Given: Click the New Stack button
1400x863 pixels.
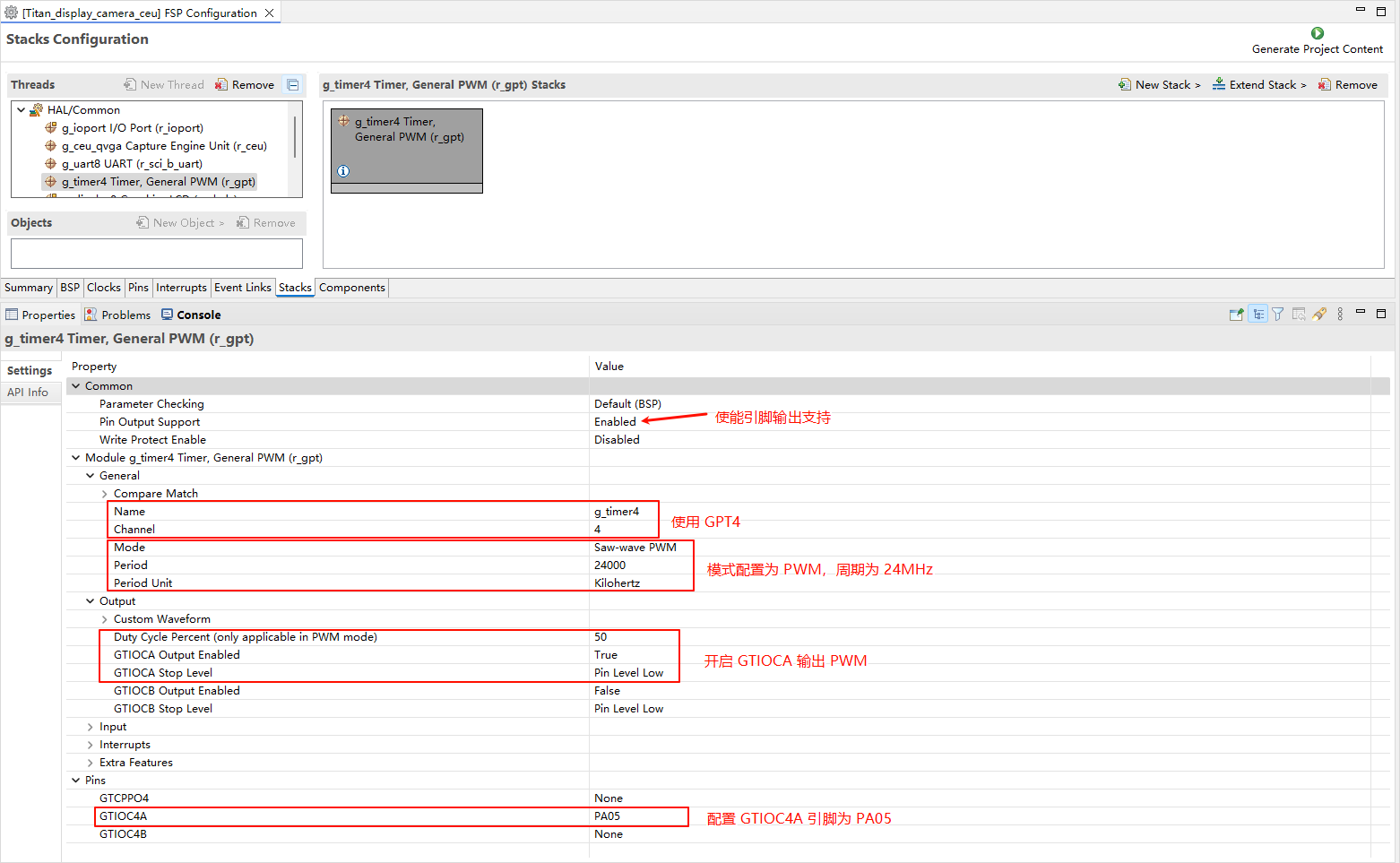Looking at the screenshot, I should 1160,85.
